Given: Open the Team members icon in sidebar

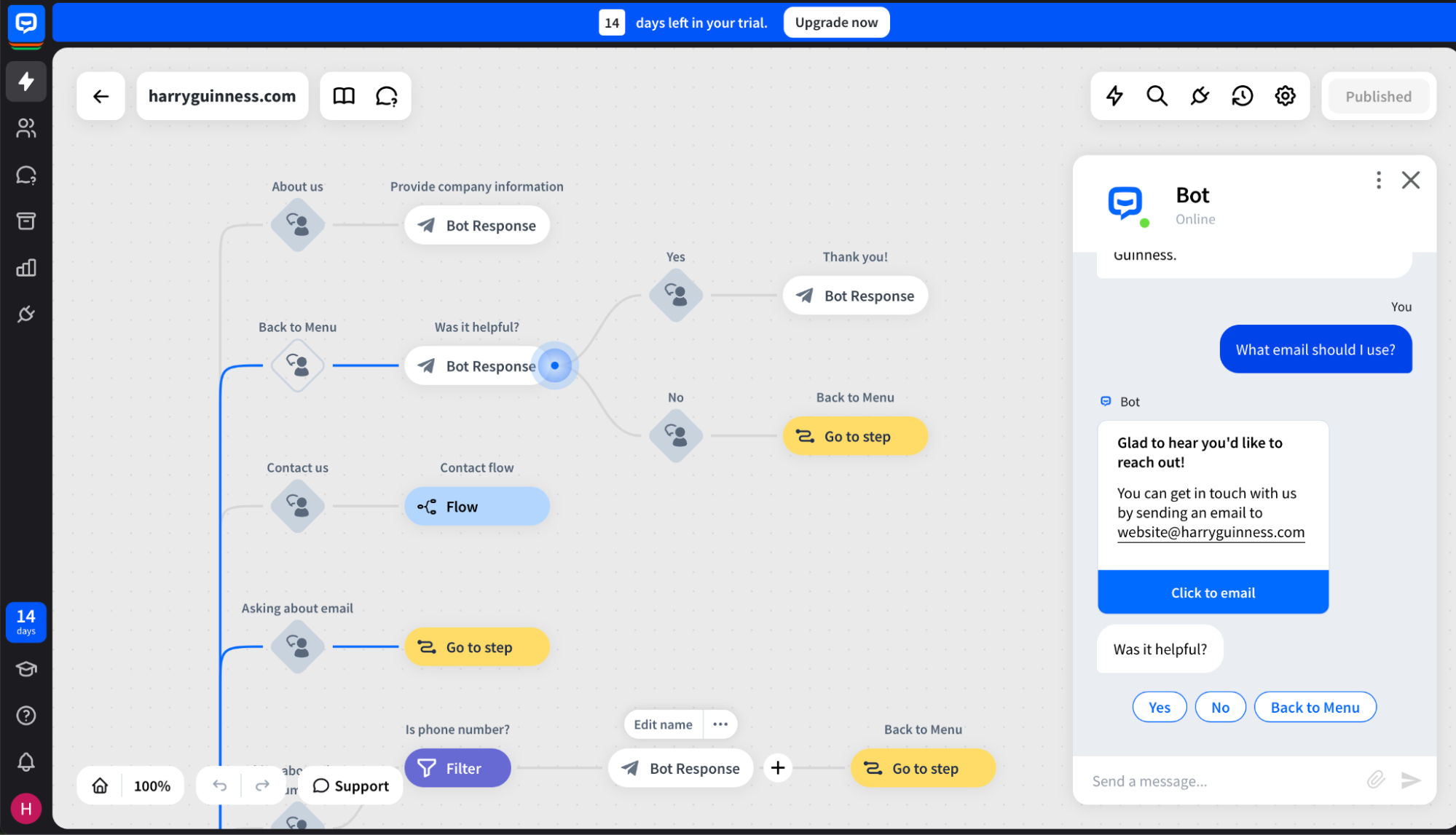Looking at the screenshot, I should (x=25, y=128).
